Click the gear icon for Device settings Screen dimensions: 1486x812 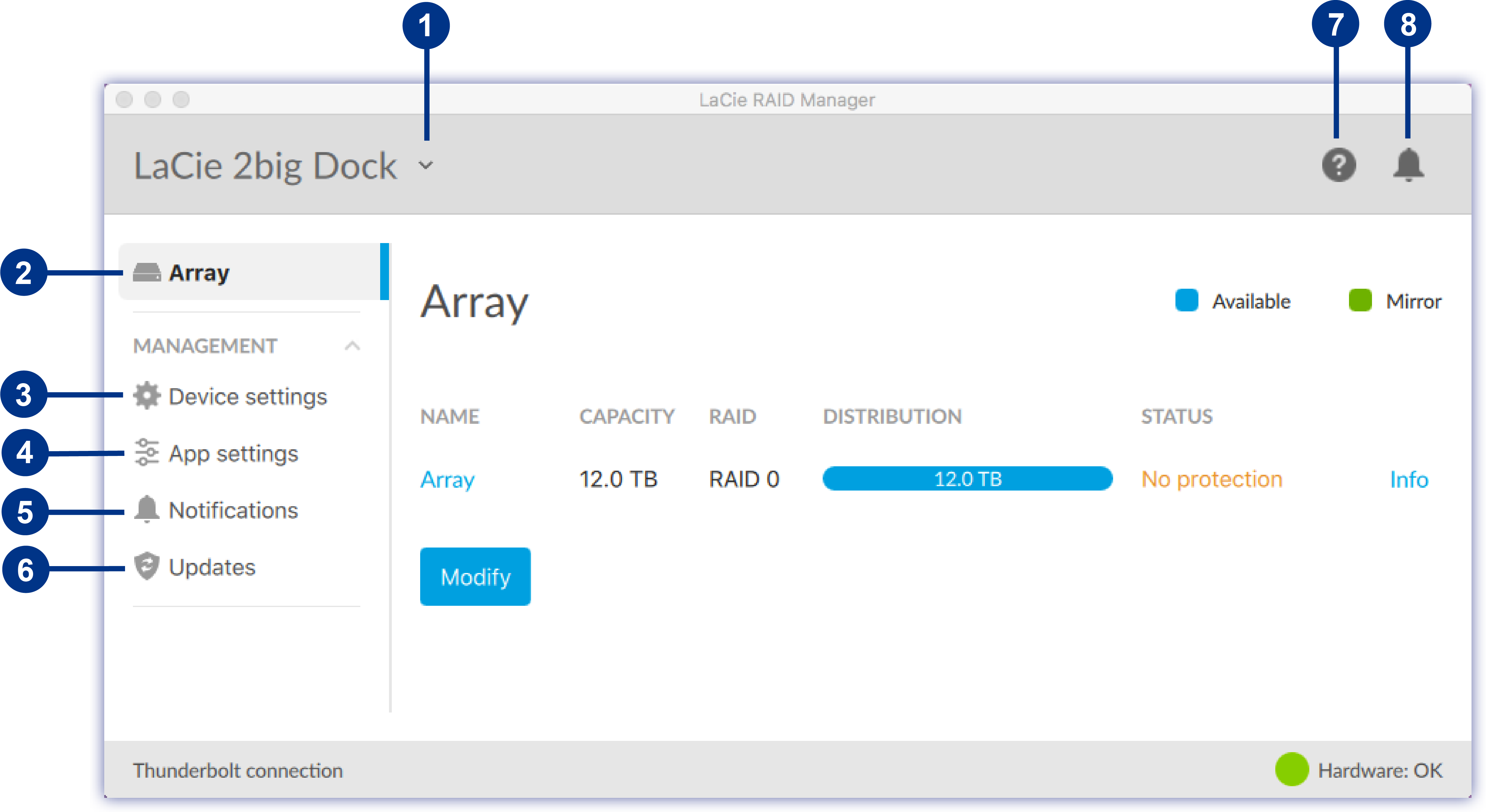click(146, 396)
